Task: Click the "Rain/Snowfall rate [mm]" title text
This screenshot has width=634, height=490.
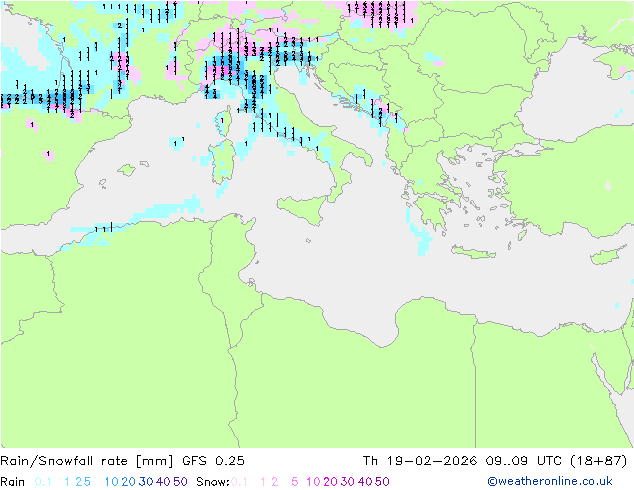Action: 87,461
